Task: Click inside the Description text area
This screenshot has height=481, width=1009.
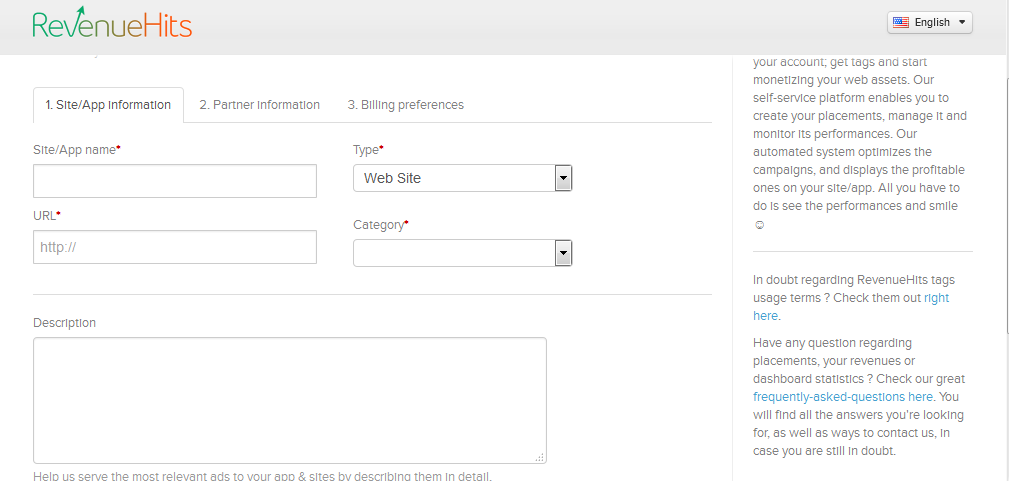Action: [x=289, y=400]
